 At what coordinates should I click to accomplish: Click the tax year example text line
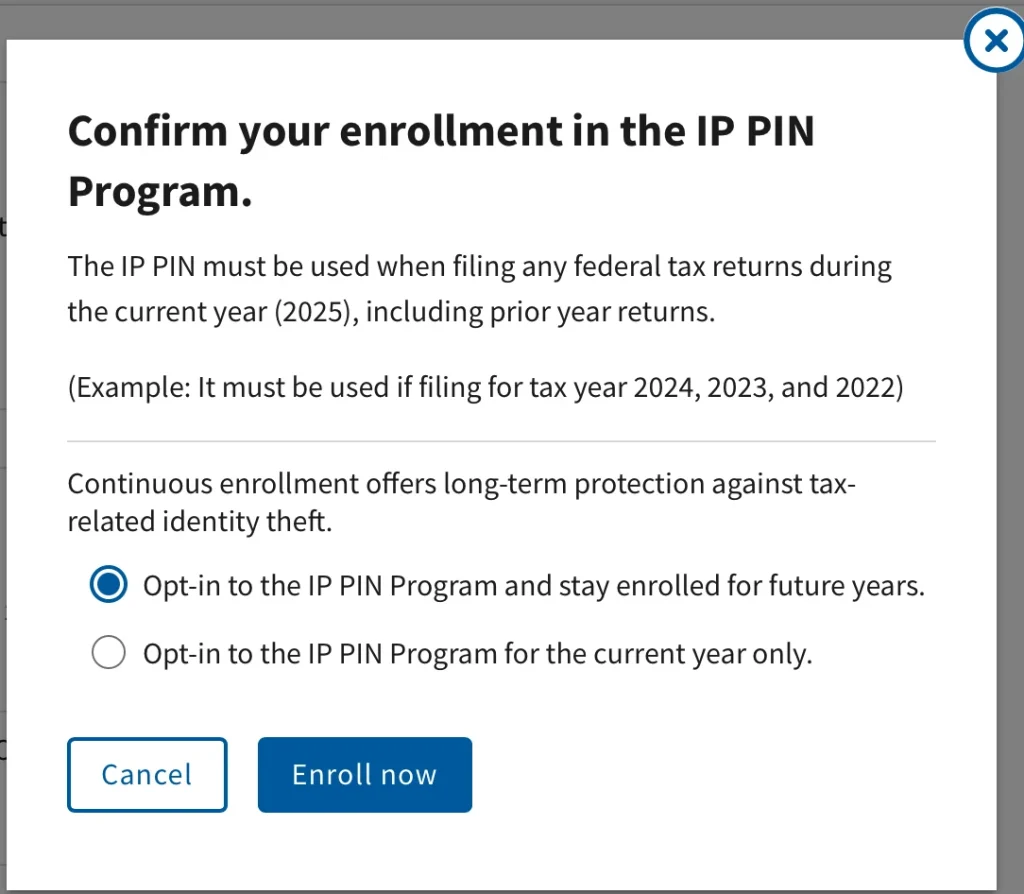(485, 387)
